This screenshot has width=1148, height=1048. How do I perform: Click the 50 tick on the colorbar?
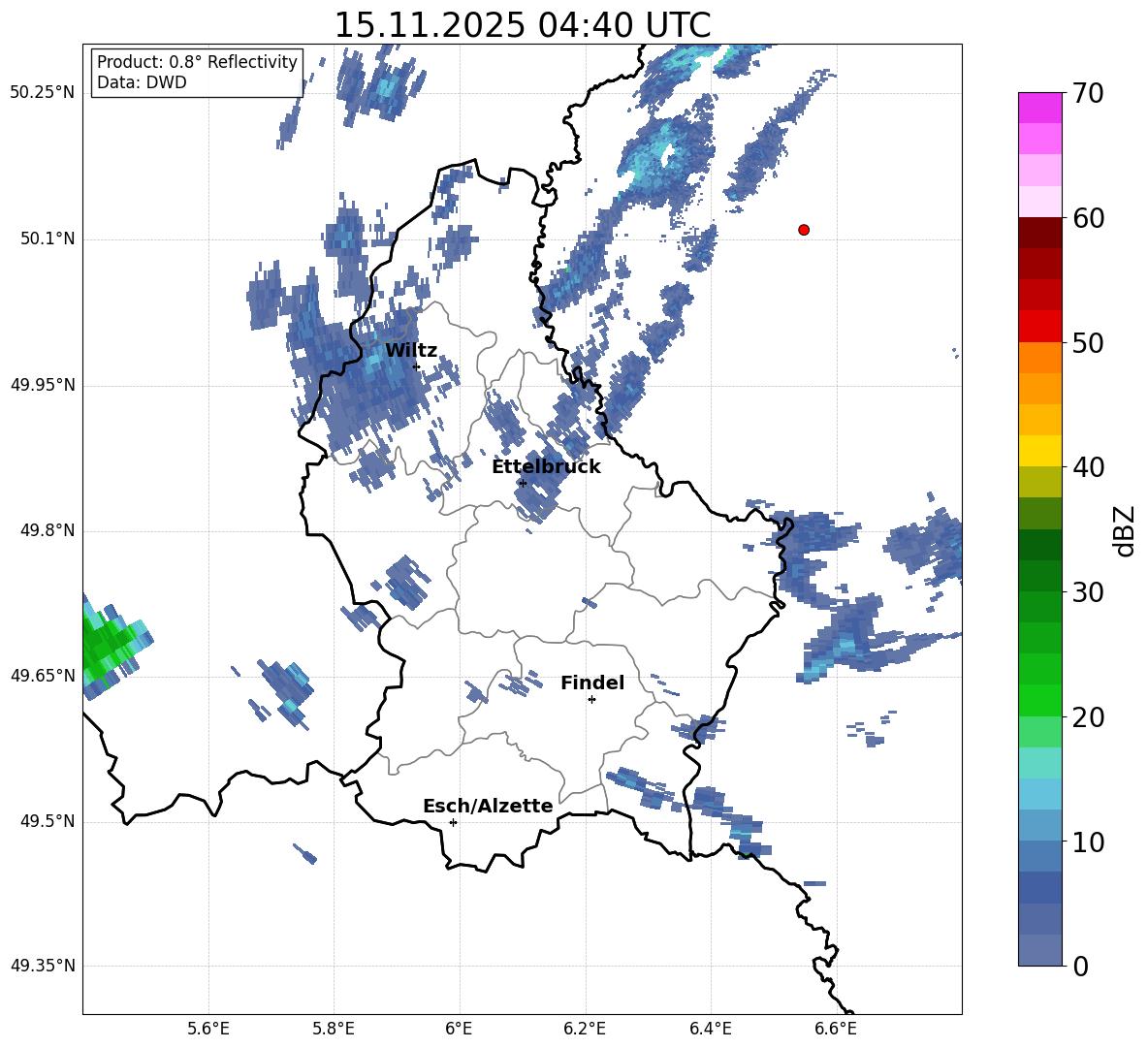(x=1088, y=342)
